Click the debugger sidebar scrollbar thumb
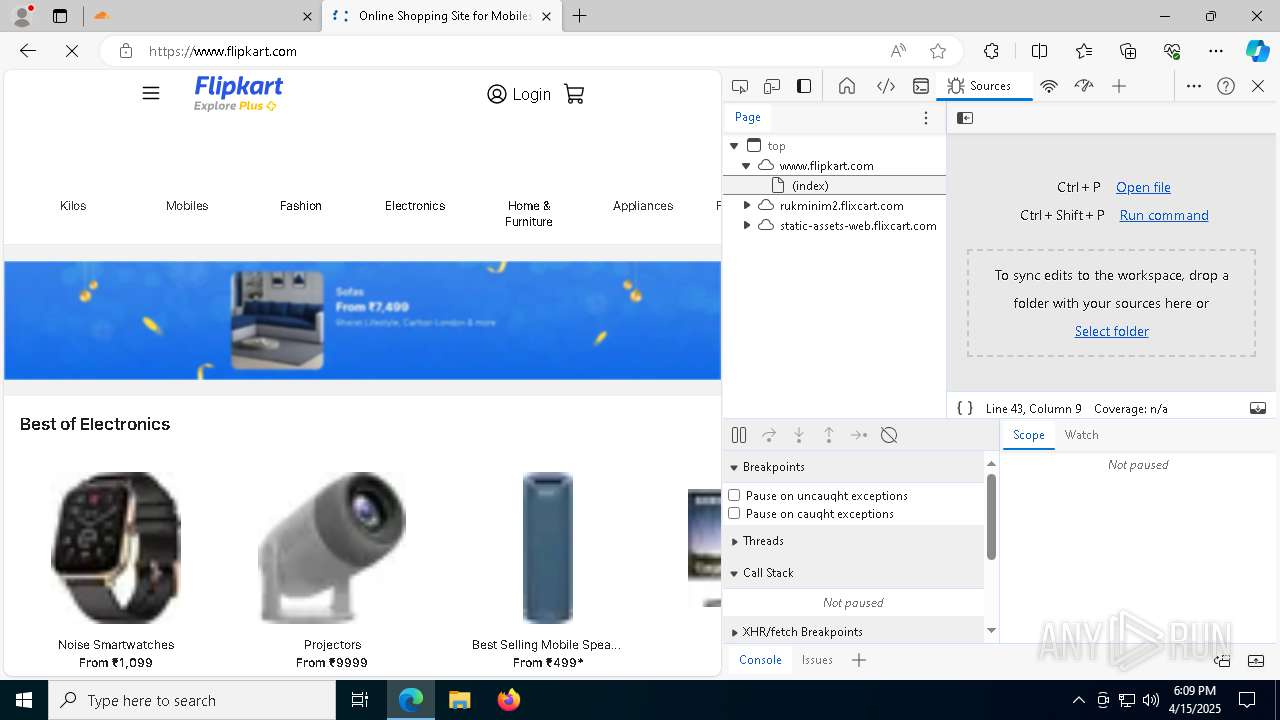The height and width of the screenshot is (720, 1280). tap(991, 516)
